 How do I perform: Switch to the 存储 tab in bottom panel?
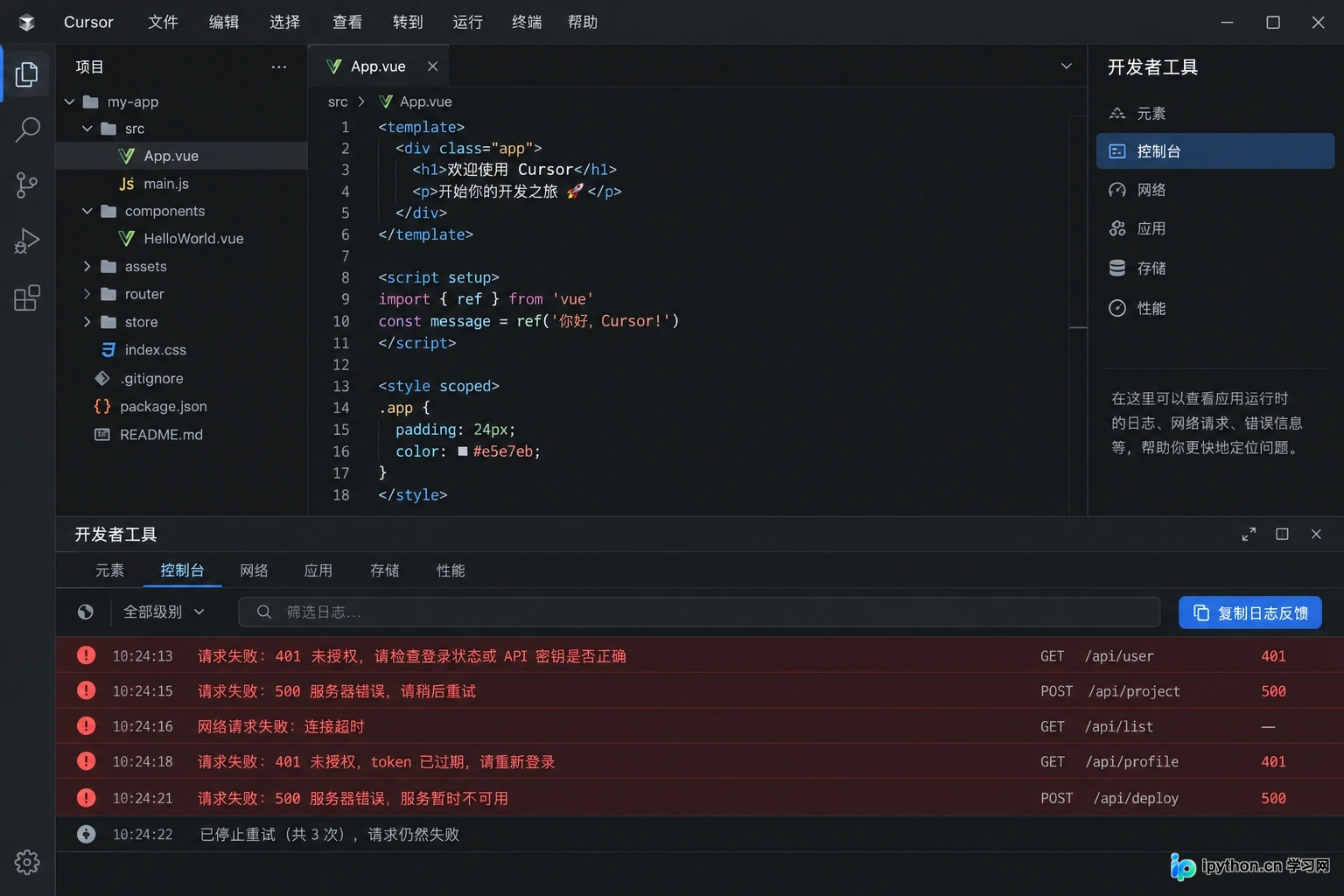coord(384,570)
